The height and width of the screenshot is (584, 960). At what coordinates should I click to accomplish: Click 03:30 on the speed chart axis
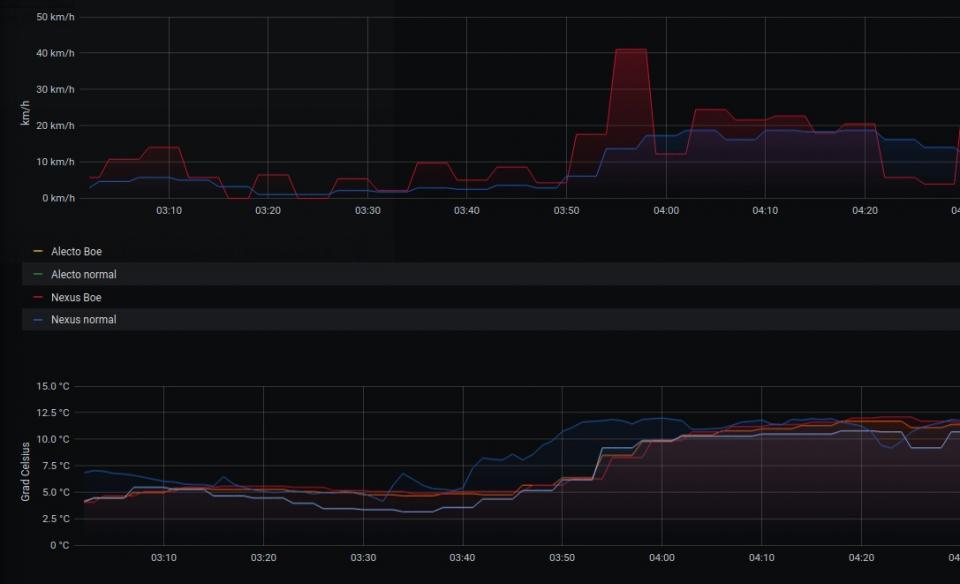tap(367, 211)
